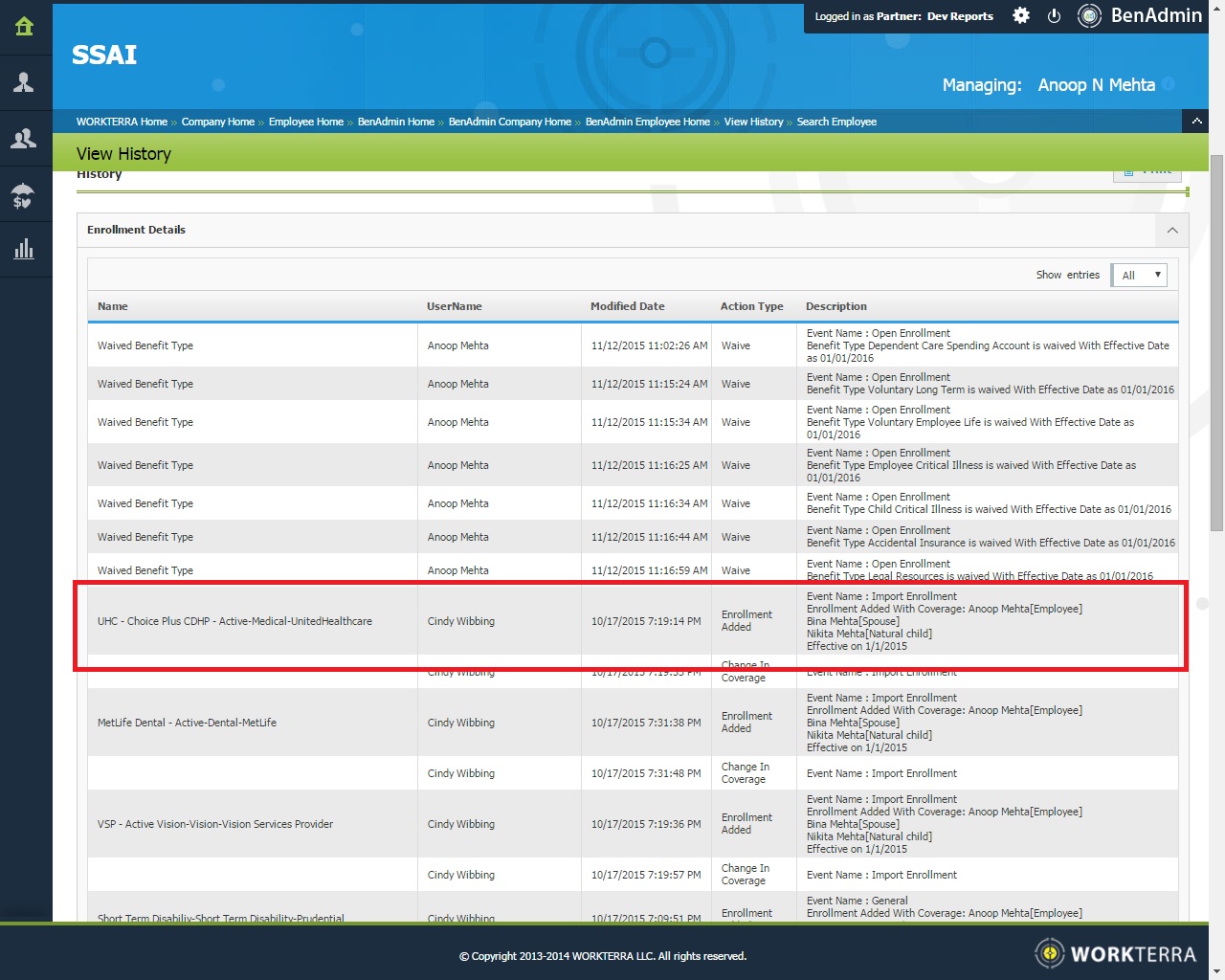Collapse the header using the up arrow

coord(1196,122)
